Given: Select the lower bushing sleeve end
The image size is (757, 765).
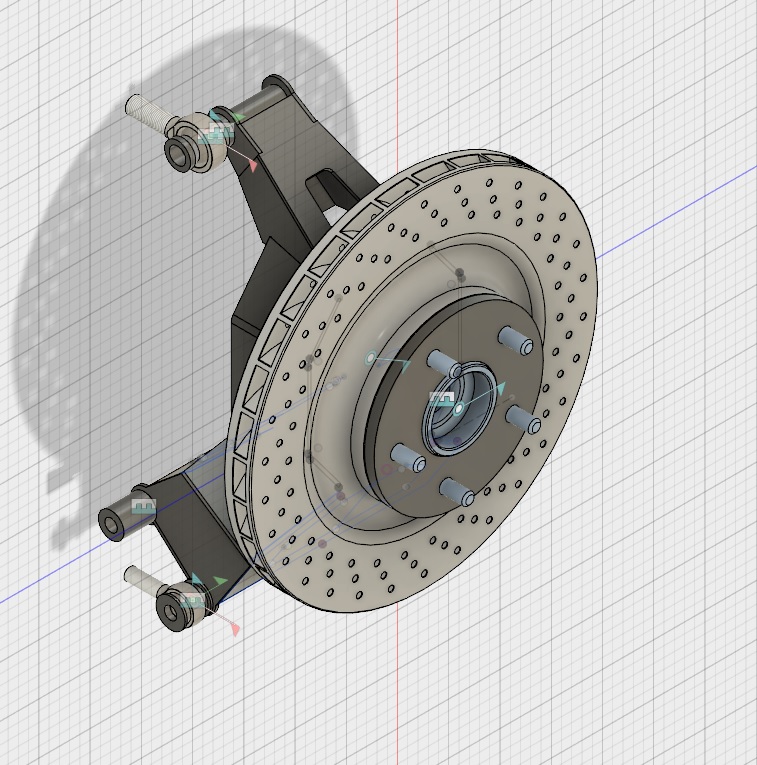Looking at the screenshot, I should [110, 524].
